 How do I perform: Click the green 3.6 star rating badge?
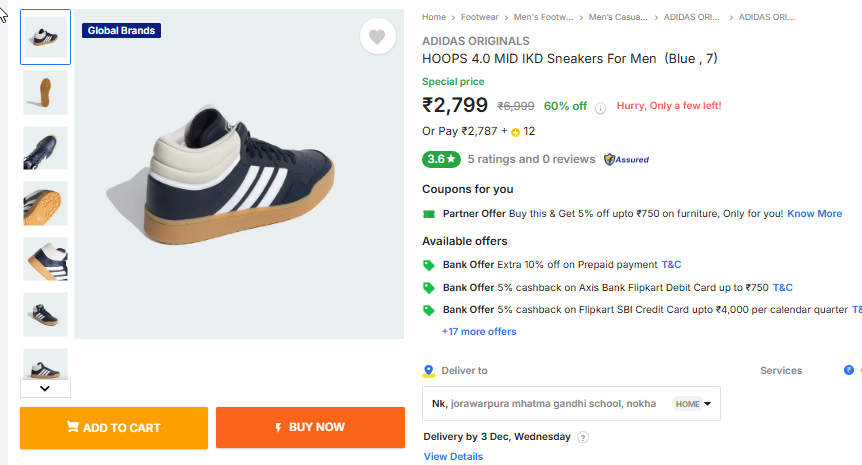point(440,159)
